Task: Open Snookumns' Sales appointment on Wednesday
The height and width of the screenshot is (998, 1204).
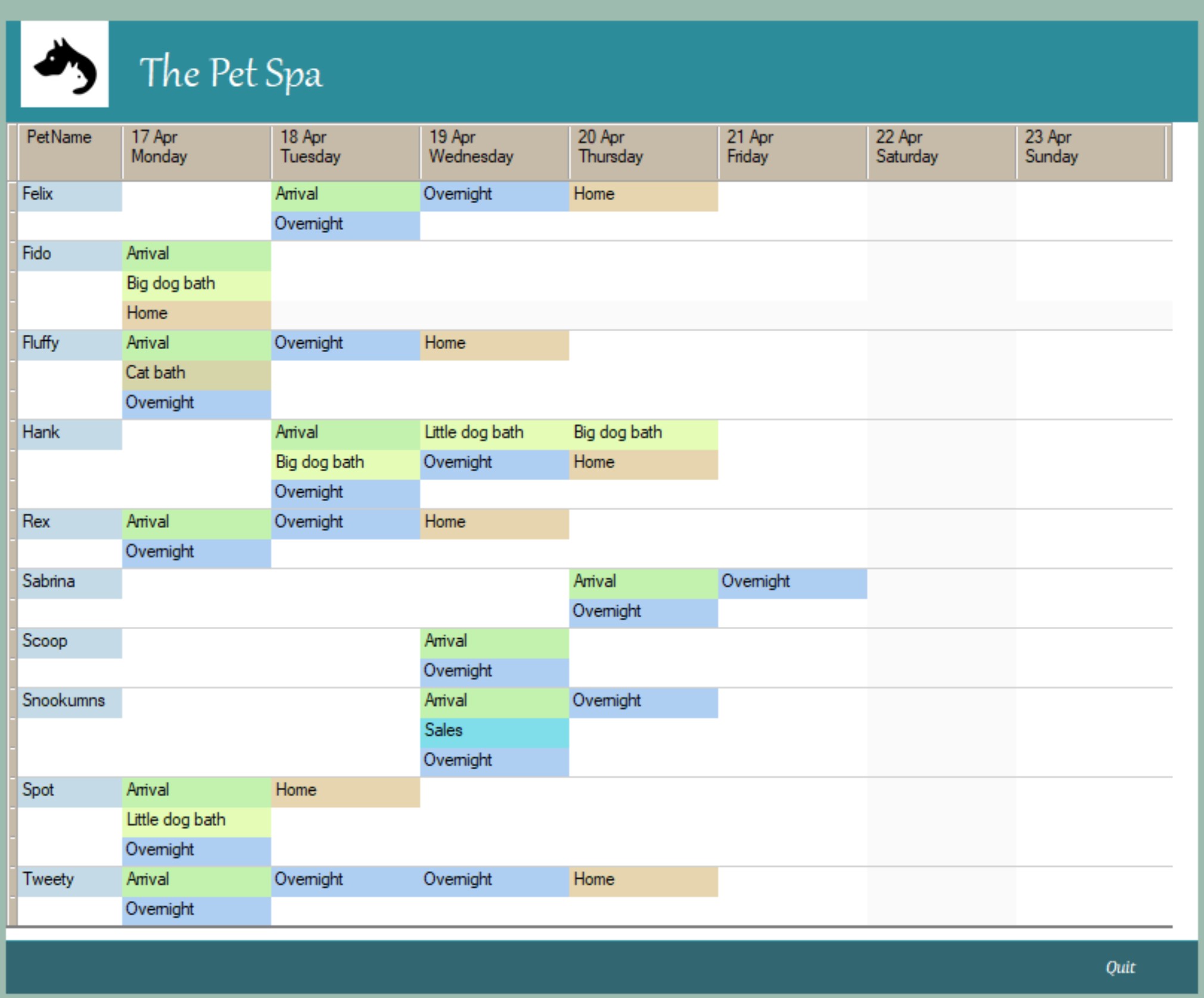Action: point(494,732)
